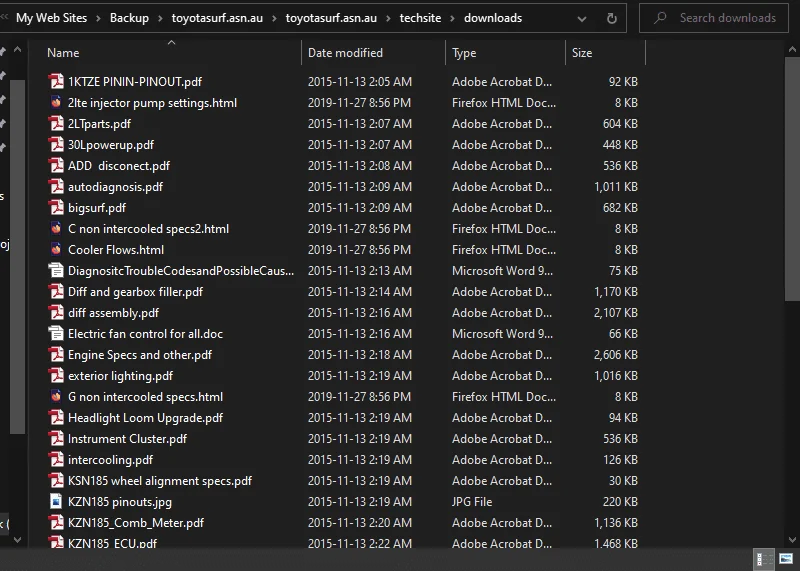
Task: Click the Firefox icon of 2lte injector pump settings.html
Action: click(56, 103)
